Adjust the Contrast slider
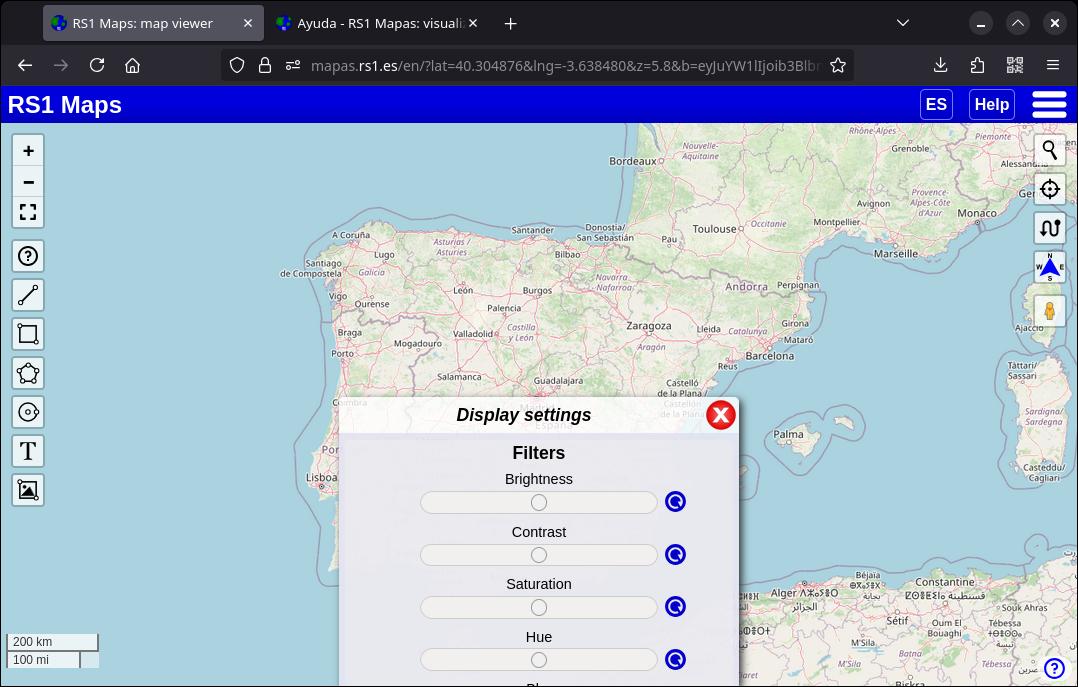This screenshot has width=1078, height=687. [539, 555]
